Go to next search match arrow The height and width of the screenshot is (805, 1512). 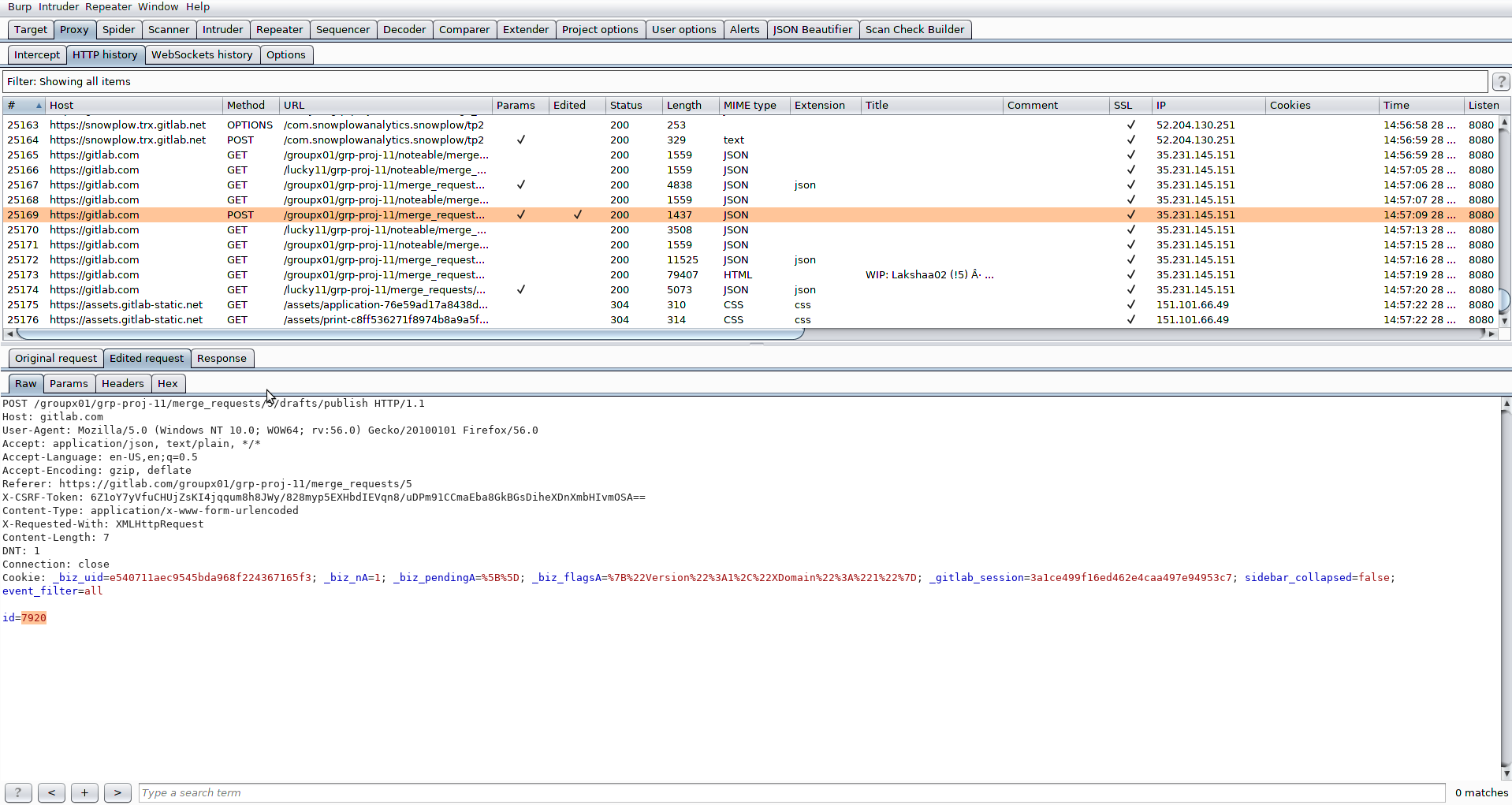(x=117, y=792)
